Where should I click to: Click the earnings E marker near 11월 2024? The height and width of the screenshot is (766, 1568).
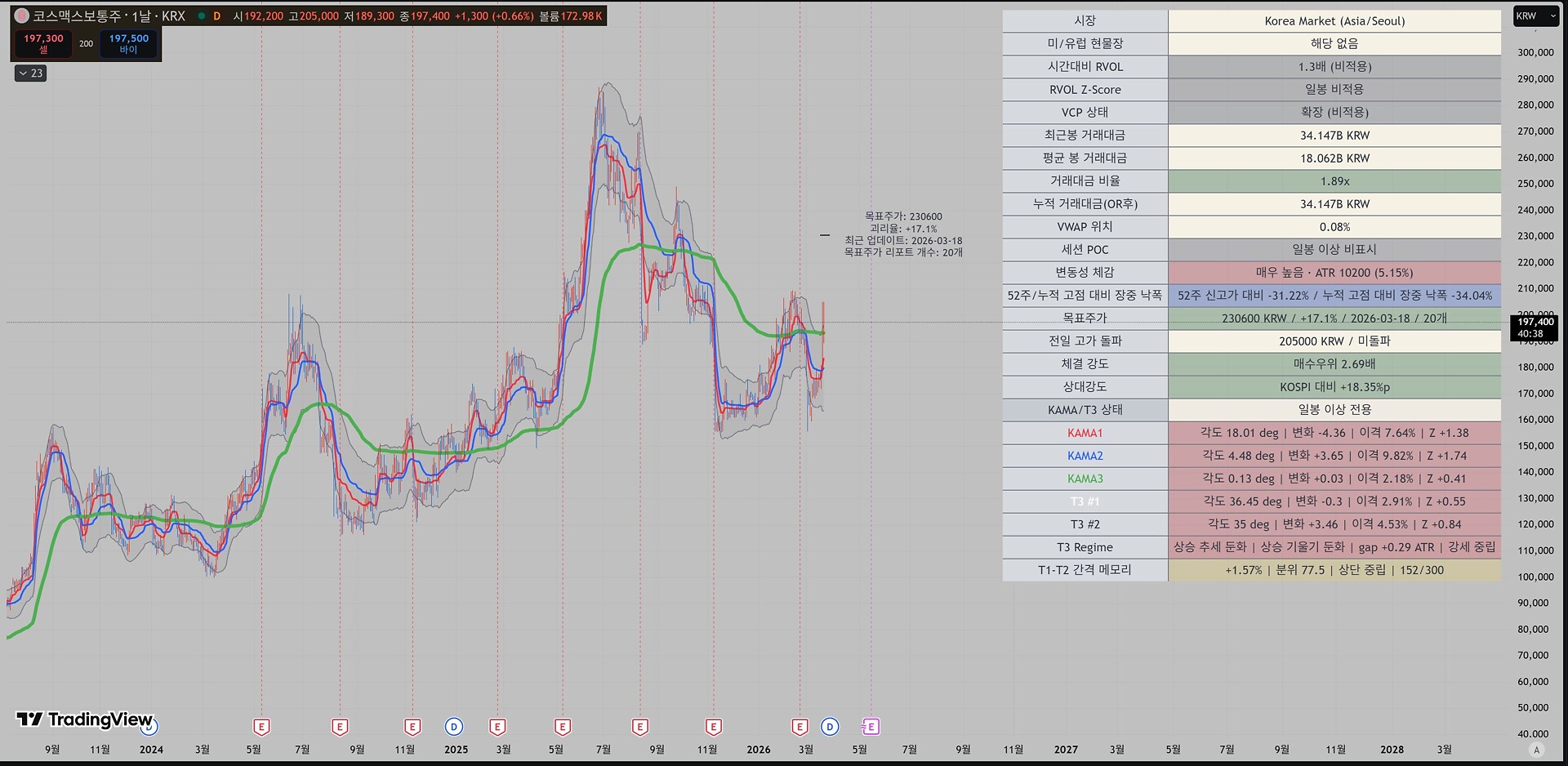412,727
